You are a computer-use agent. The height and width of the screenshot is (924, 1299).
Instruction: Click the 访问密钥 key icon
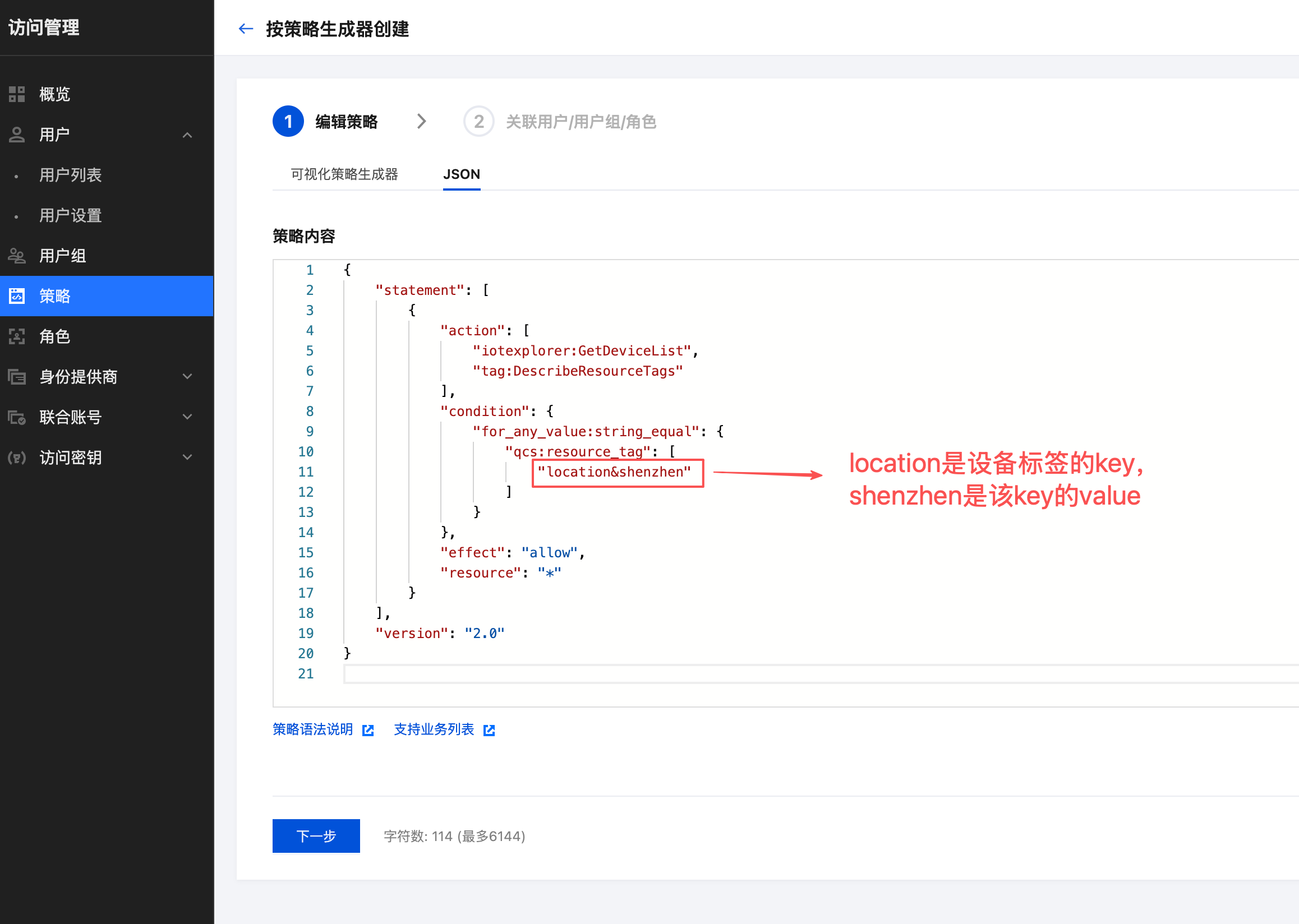(17, 458)
